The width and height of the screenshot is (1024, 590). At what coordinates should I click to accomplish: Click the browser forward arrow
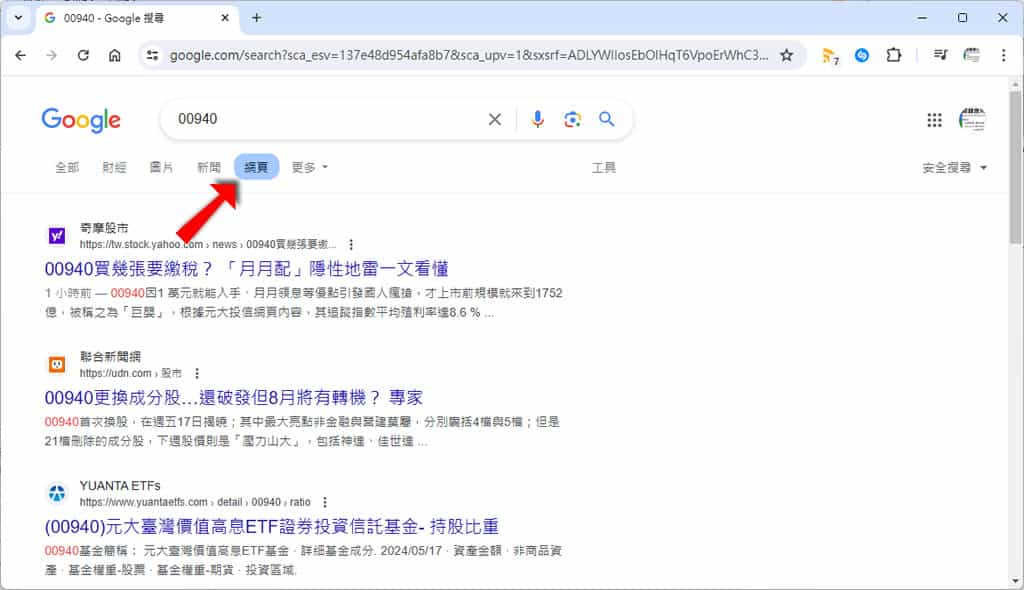click(x=52, y=56)
